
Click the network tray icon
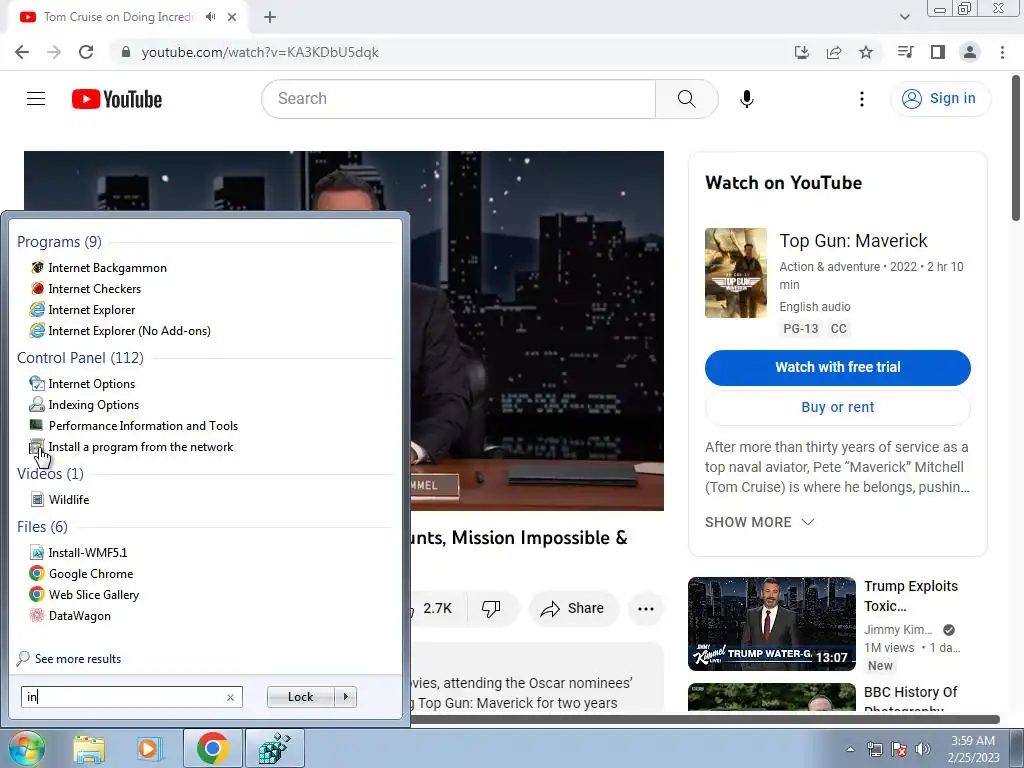pos(874,749)
